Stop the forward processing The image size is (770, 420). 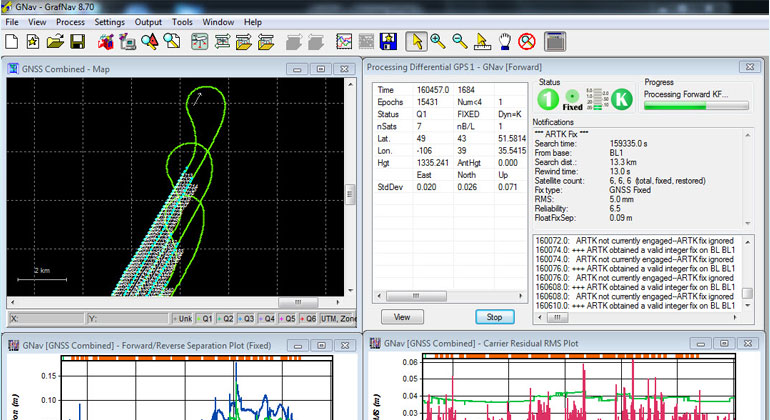[x=495, y=317]
